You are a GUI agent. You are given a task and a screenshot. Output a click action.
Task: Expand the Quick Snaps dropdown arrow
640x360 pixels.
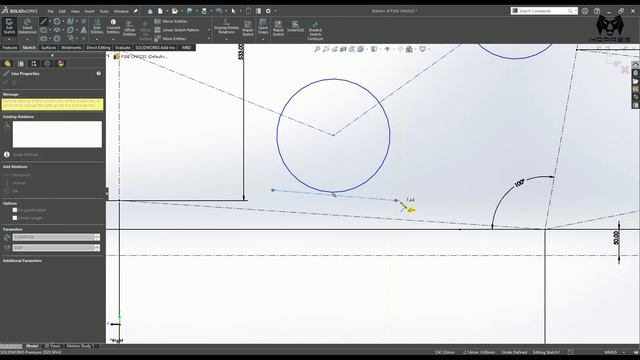click(263, 39)
